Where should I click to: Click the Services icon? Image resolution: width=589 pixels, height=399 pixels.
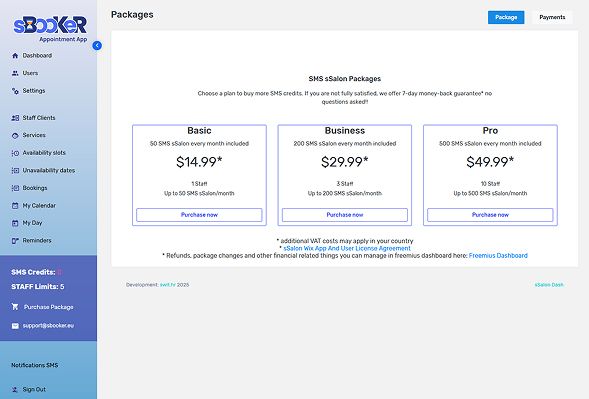(15, 135)
